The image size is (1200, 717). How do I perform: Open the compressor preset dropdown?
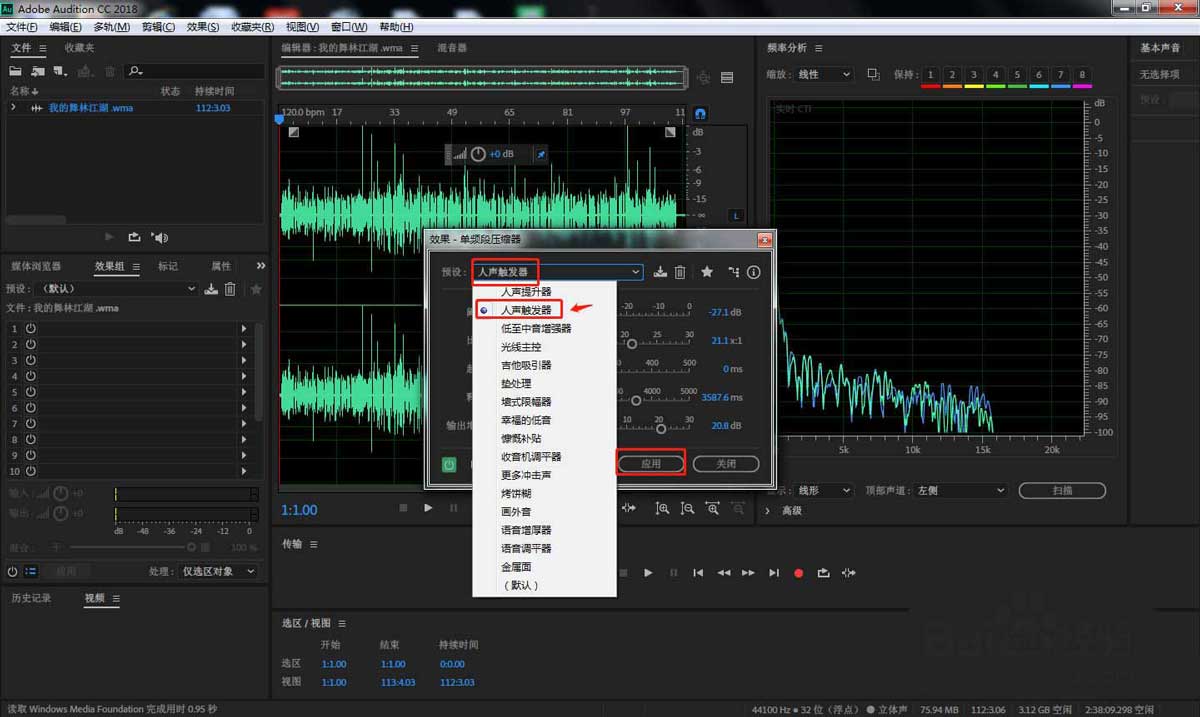tap(558, 272)
